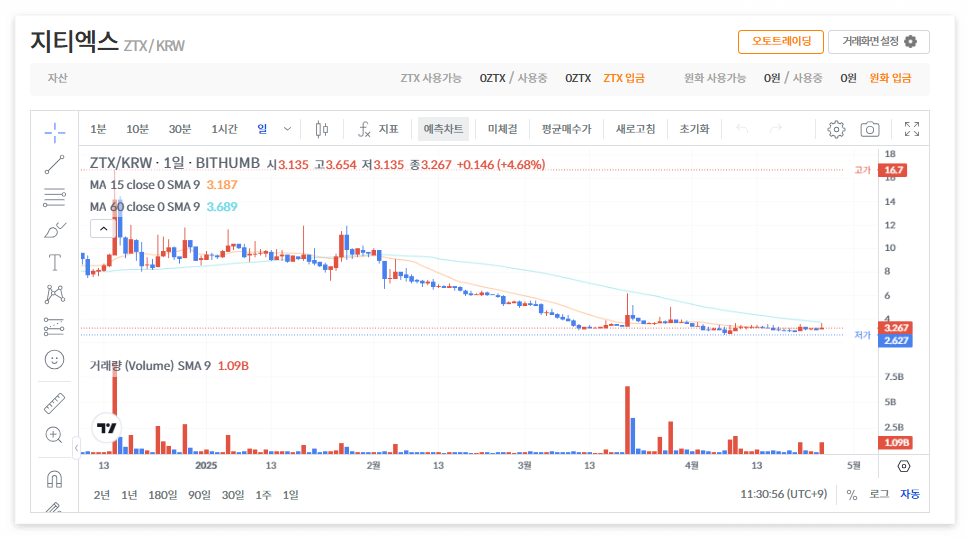The width and height of the screenshot is (970, 539).
Task: Click the 16.7 high price label
Action: (x=893, y=170)
